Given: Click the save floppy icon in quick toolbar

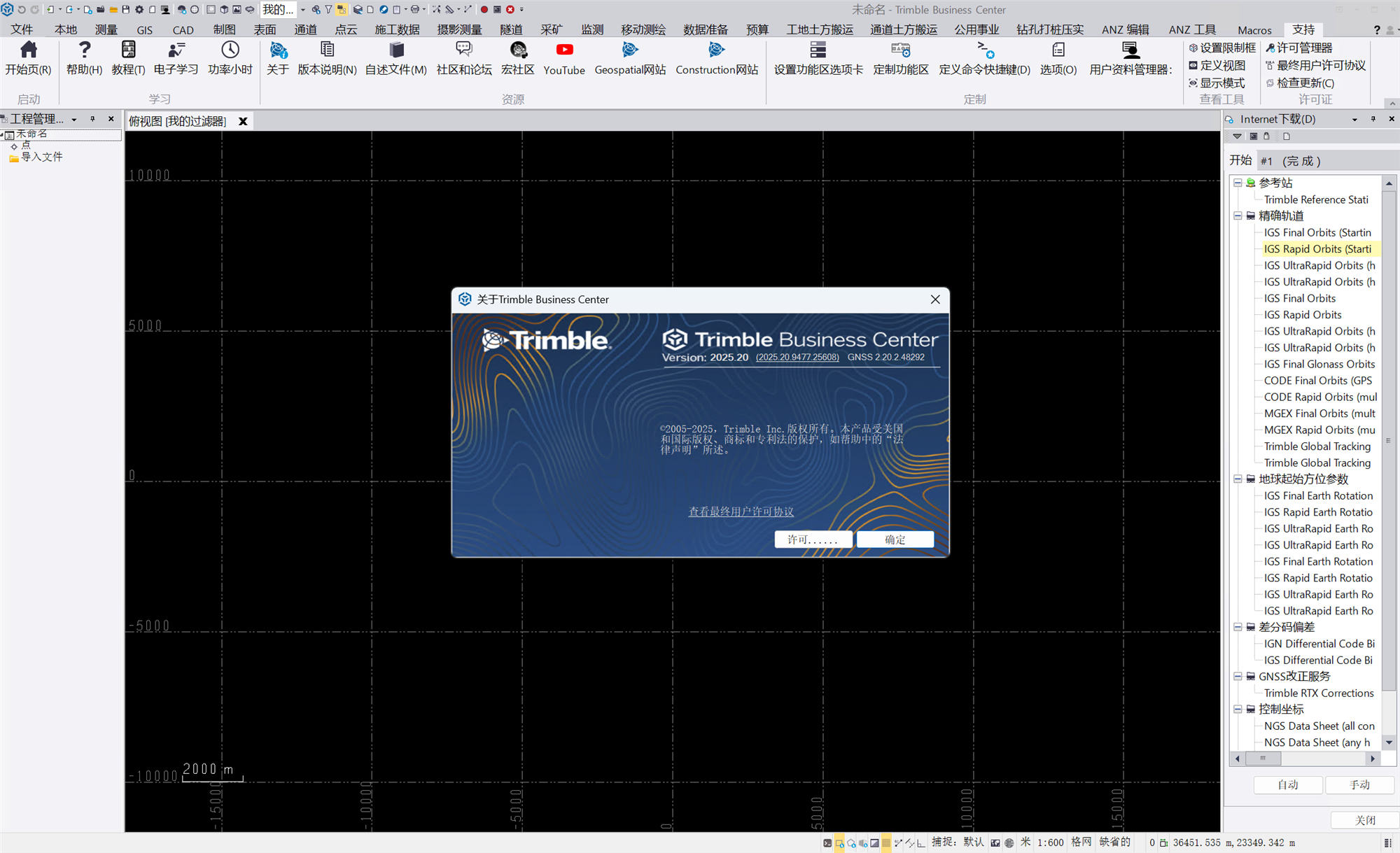Looking at the screenshot, I should tap(125, 10).
